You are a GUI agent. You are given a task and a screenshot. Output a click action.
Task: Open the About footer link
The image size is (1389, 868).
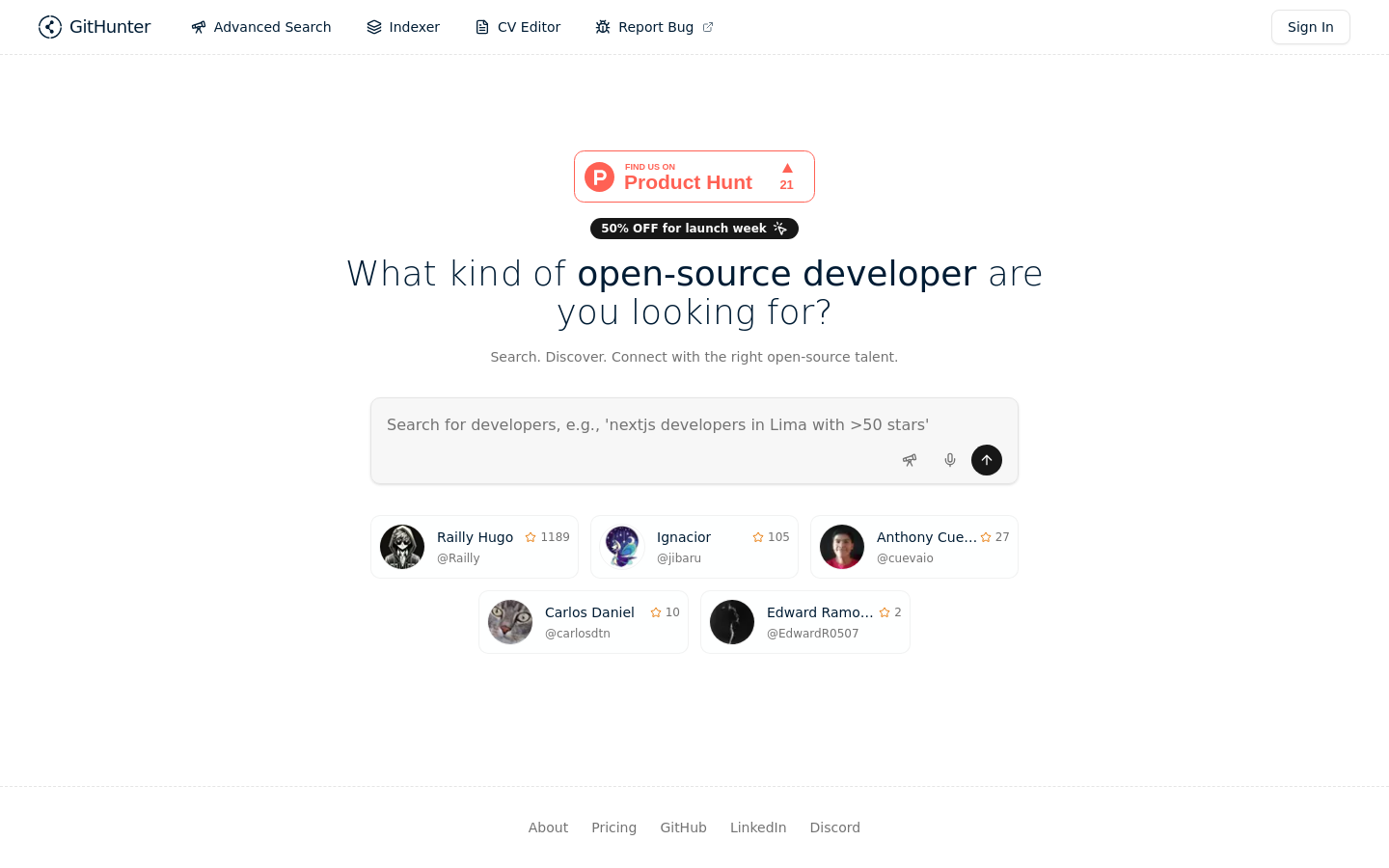548,827
